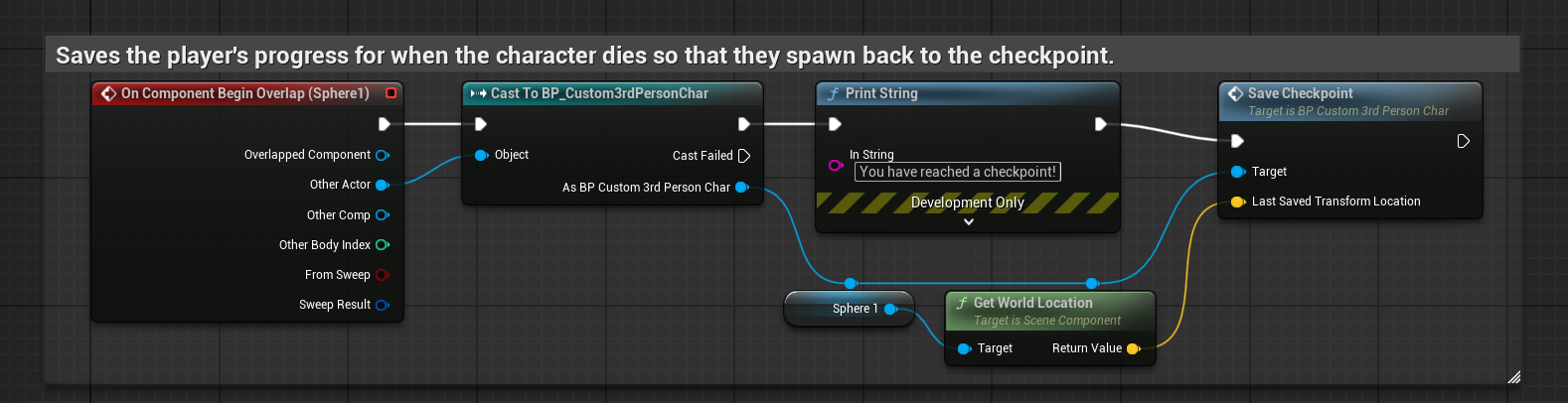
Task: Click the Sphere 1 variable output pin
Action: tap(890, 309)
